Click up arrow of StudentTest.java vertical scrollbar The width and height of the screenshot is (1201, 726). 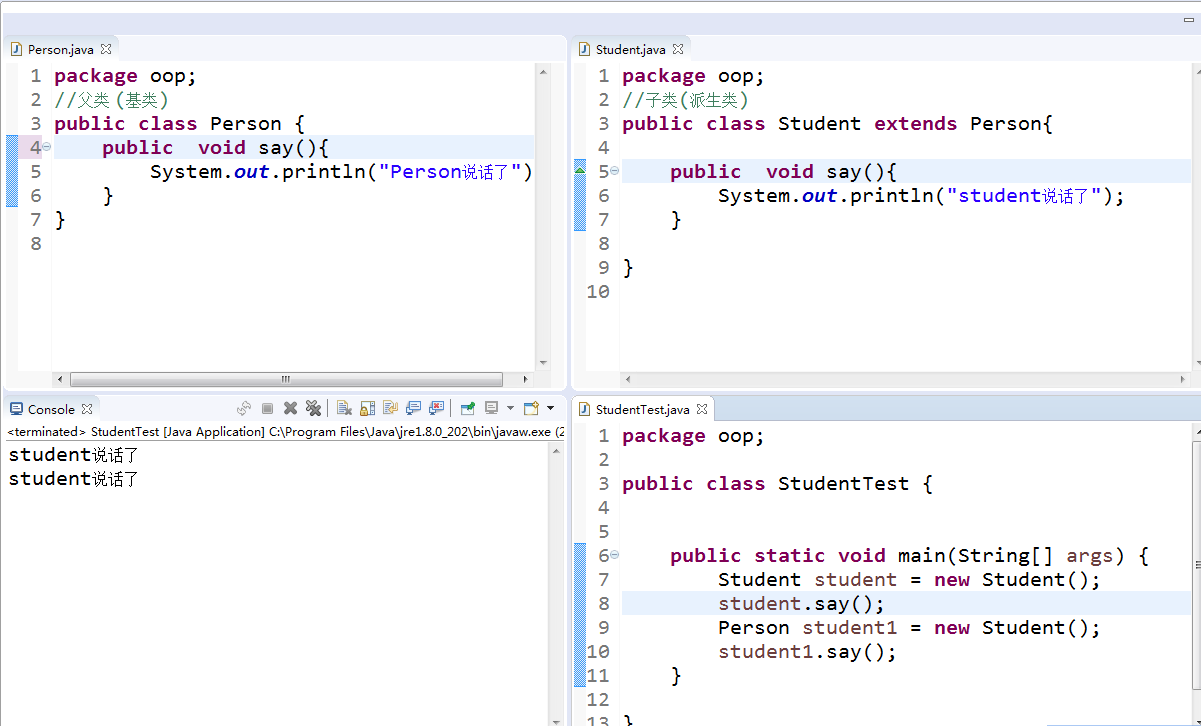(x=1195, y=431)
